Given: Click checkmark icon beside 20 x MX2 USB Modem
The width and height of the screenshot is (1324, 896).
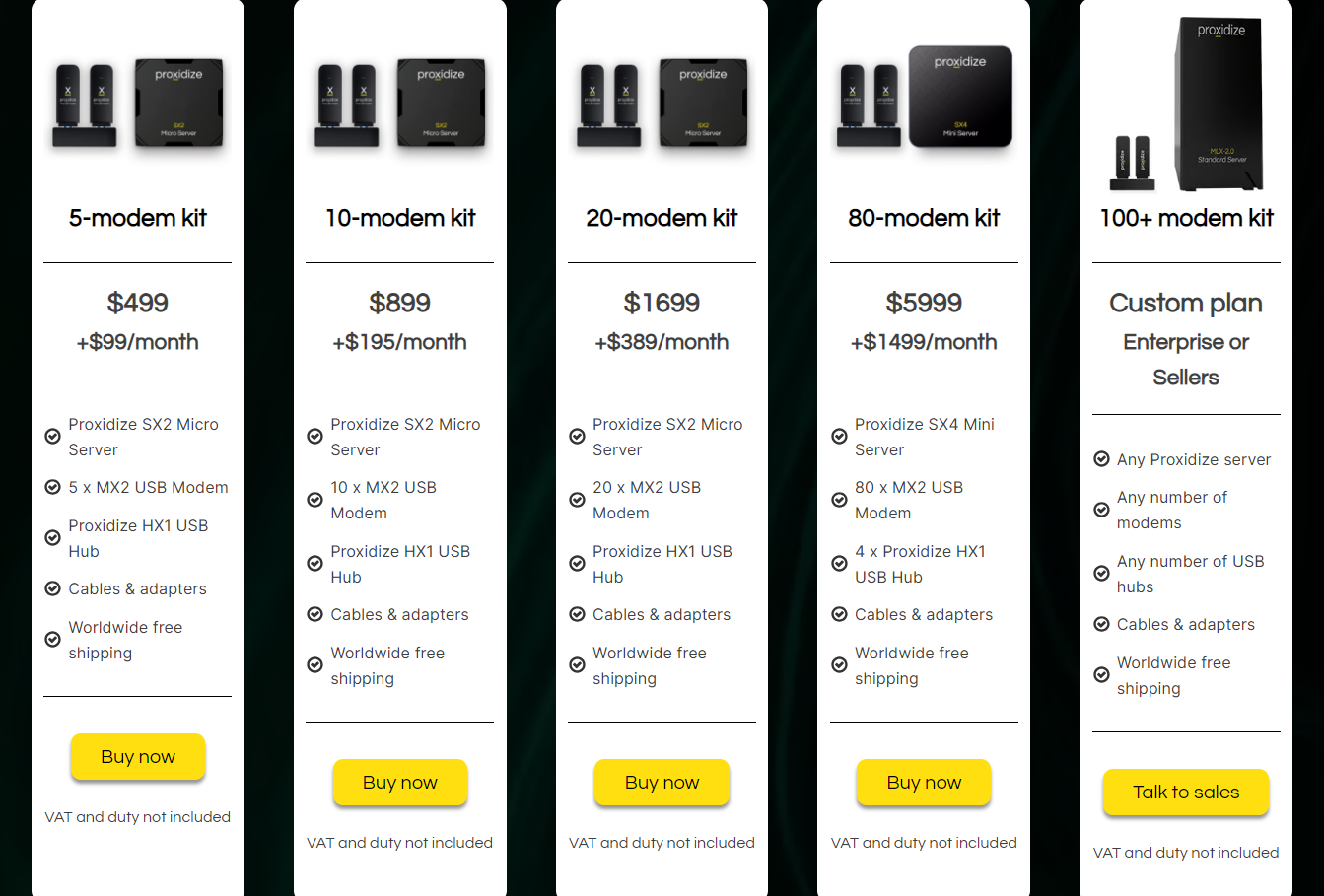Looking at the screenshot, I should [x=578, y=500].
